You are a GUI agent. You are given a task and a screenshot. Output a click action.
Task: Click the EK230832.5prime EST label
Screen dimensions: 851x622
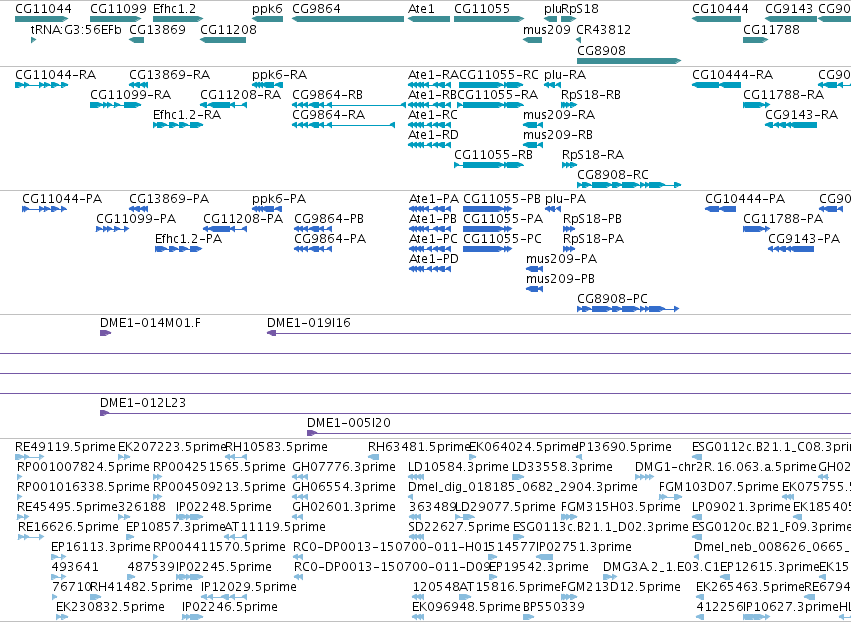(110, 607)
